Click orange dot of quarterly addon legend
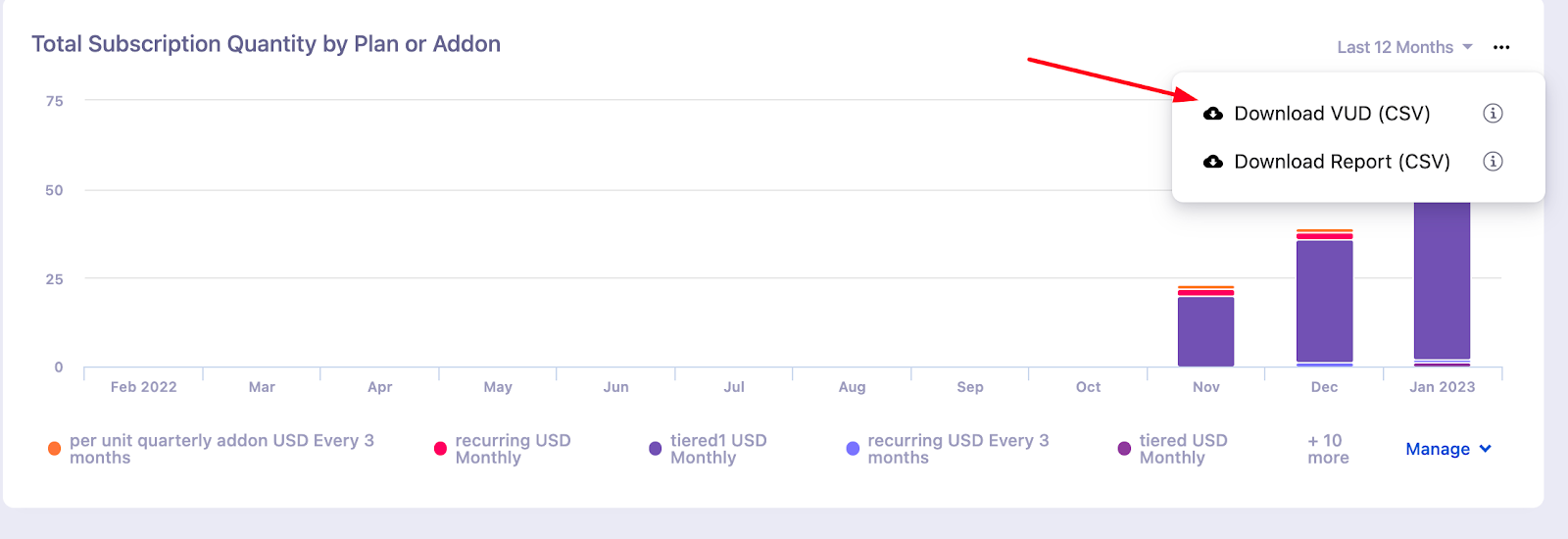 pos(55,449)
